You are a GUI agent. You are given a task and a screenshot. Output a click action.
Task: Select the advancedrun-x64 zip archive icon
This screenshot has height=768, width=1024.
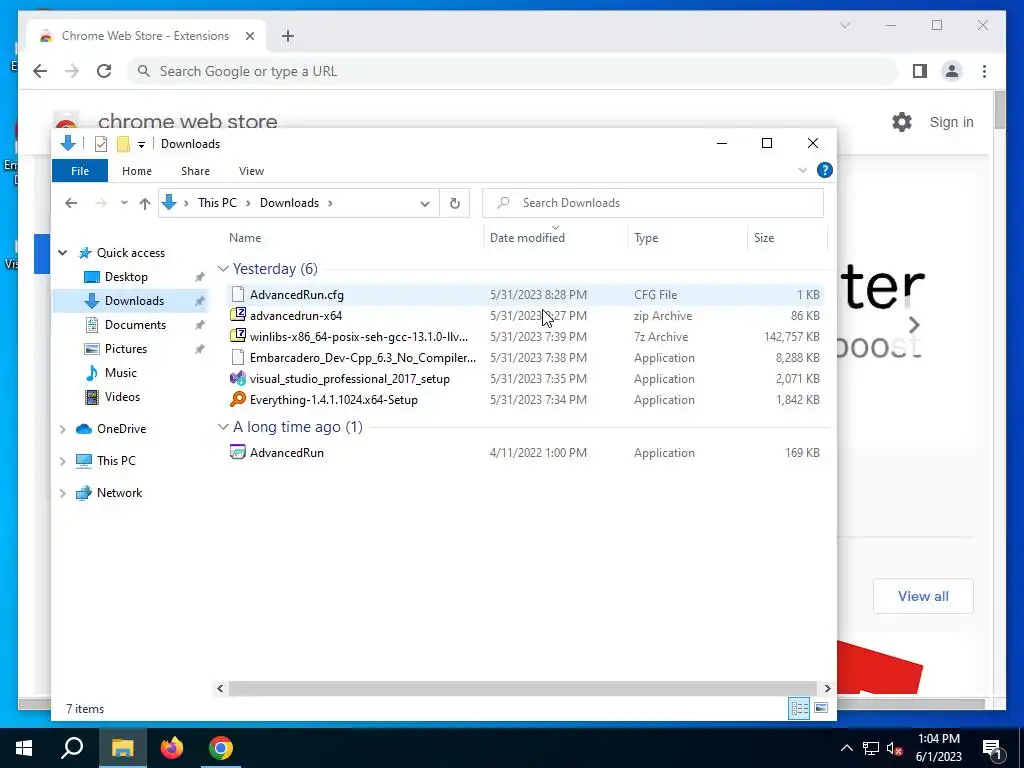[238, 315]
